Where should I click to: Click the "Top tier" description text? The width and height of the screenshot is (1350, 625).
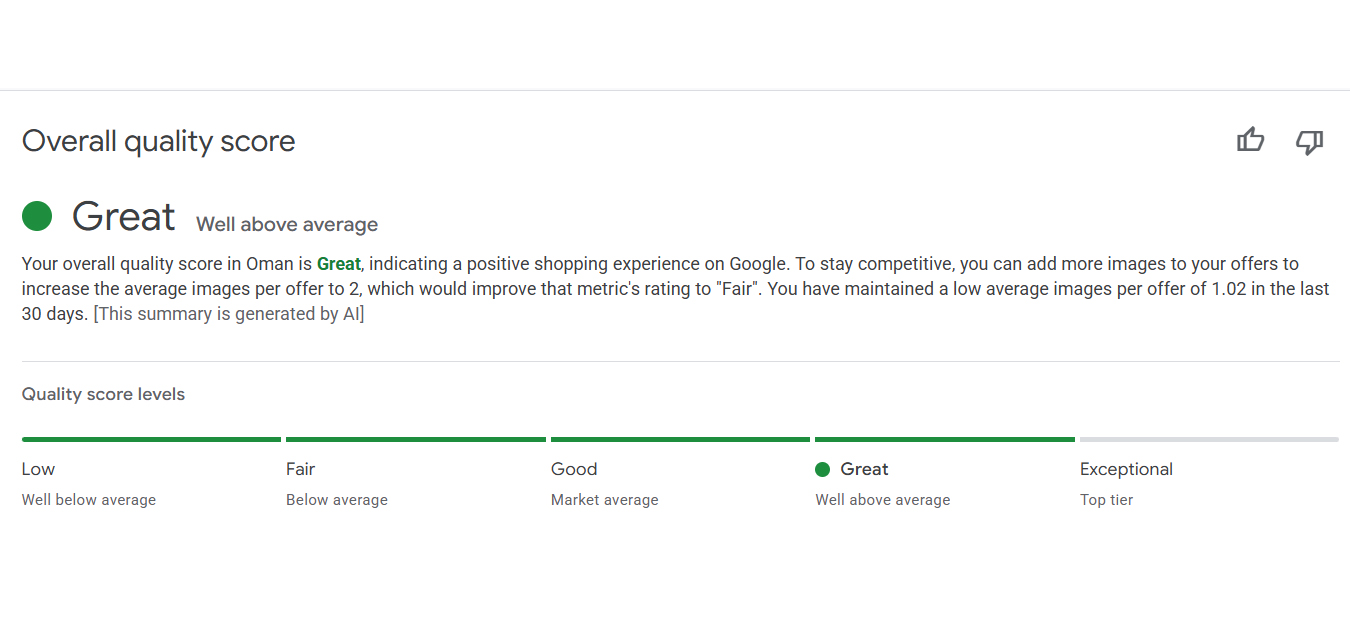click(1106, 500)
